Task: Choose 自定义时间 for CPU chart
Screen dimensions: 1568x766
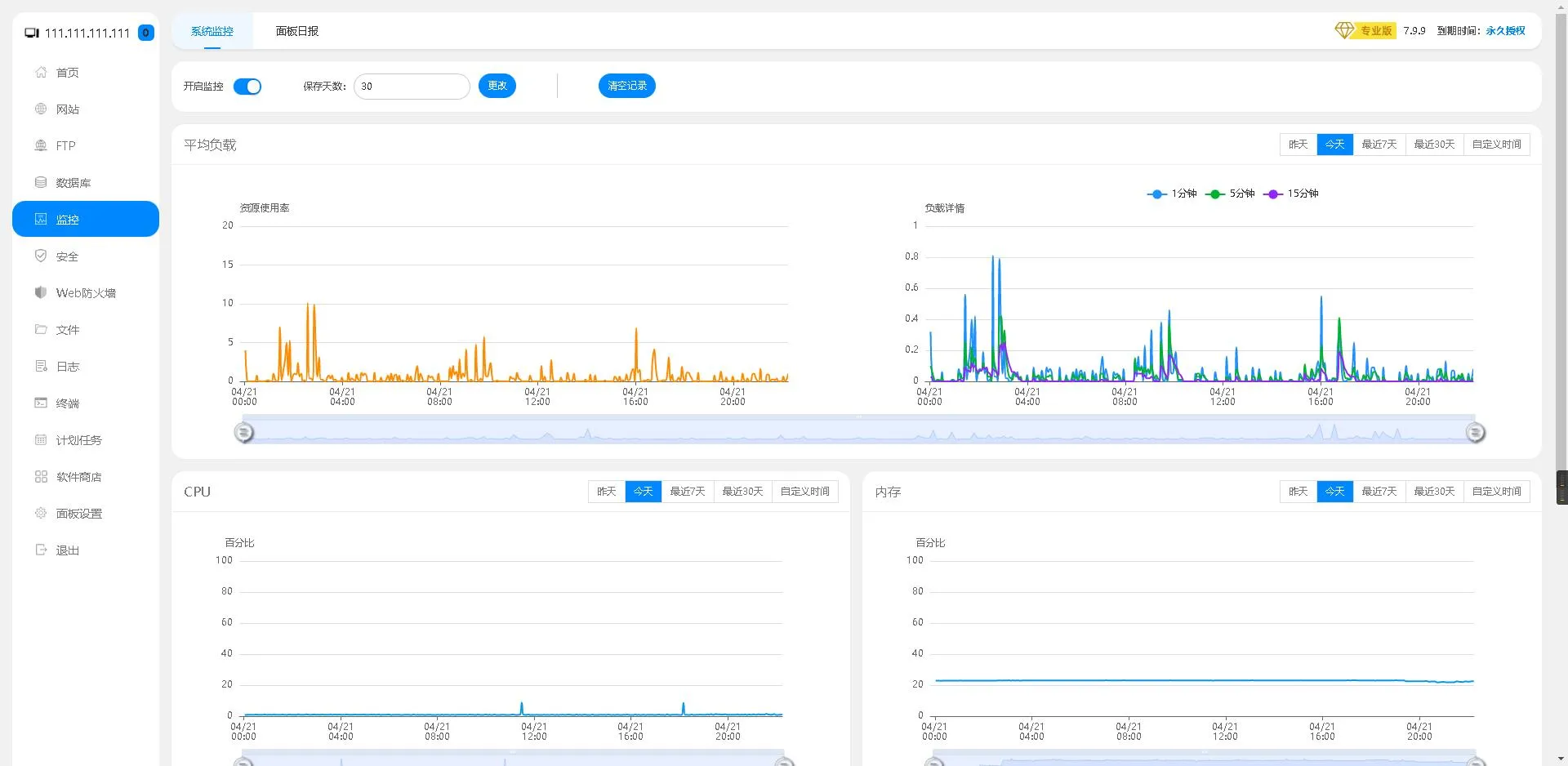Action: tap(805, 492)
